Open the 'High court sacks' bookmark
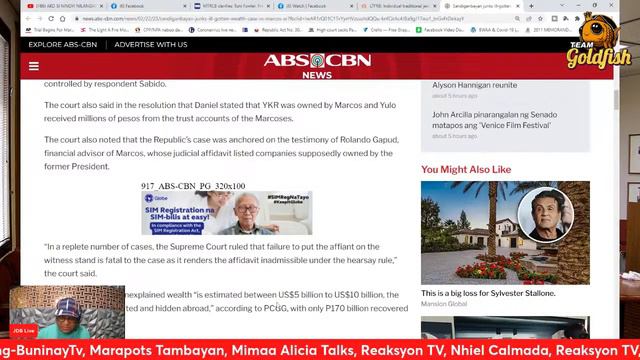Image resolution: width=640 pixels, height=360 pixels. tap(333, 30)
